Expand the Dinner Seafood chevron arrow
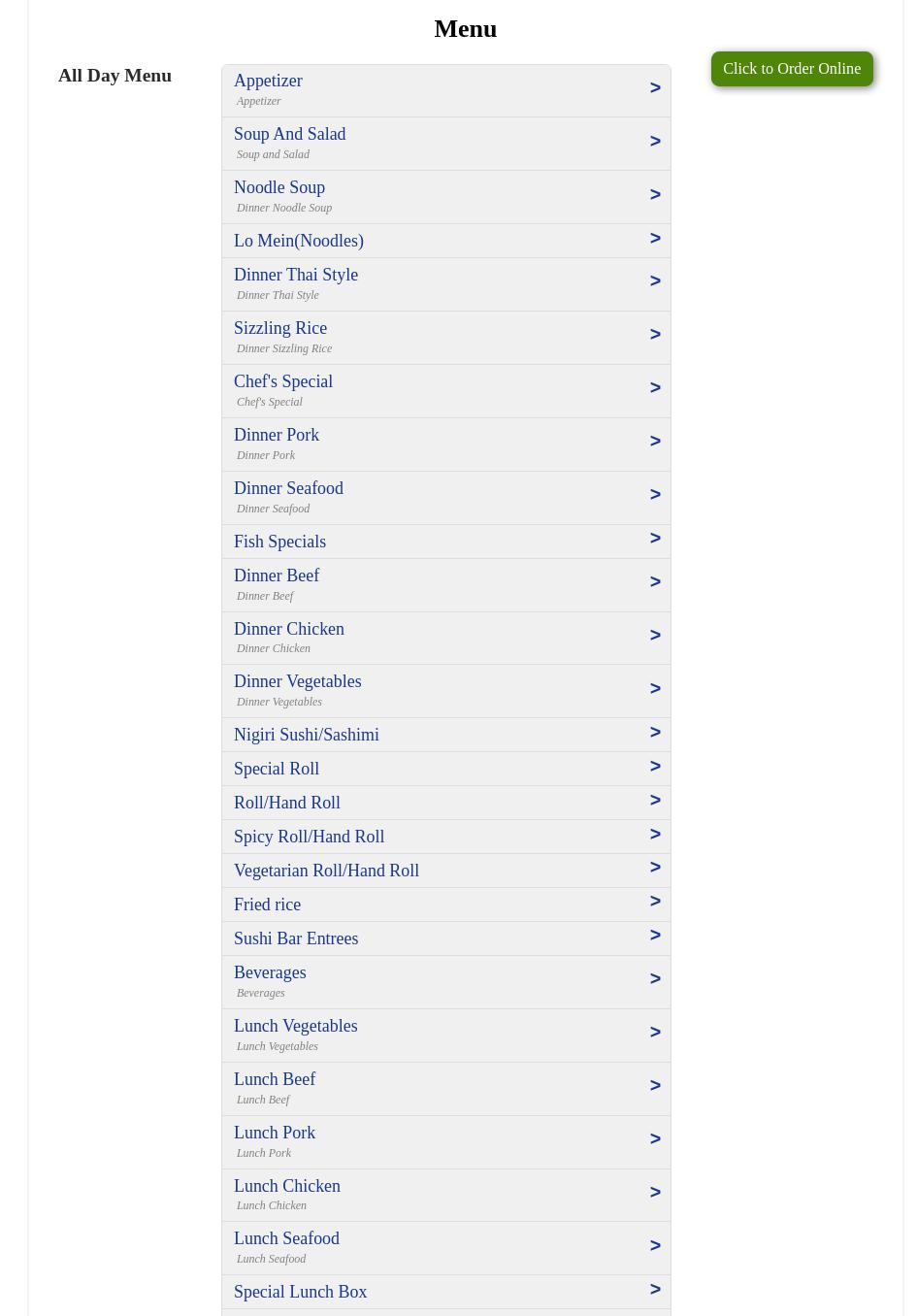This screenshot has width=917, height=1316. pos(655,495)
